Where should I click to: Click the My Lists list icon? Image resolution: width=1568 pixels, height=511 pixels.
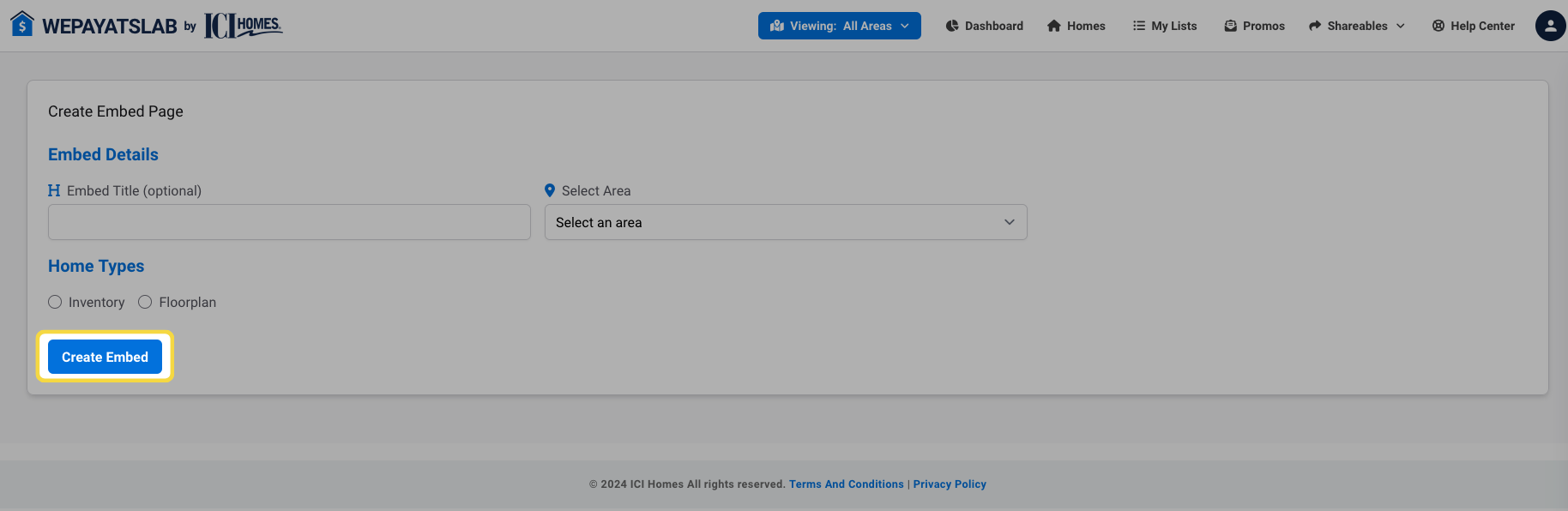(1139, 26)
